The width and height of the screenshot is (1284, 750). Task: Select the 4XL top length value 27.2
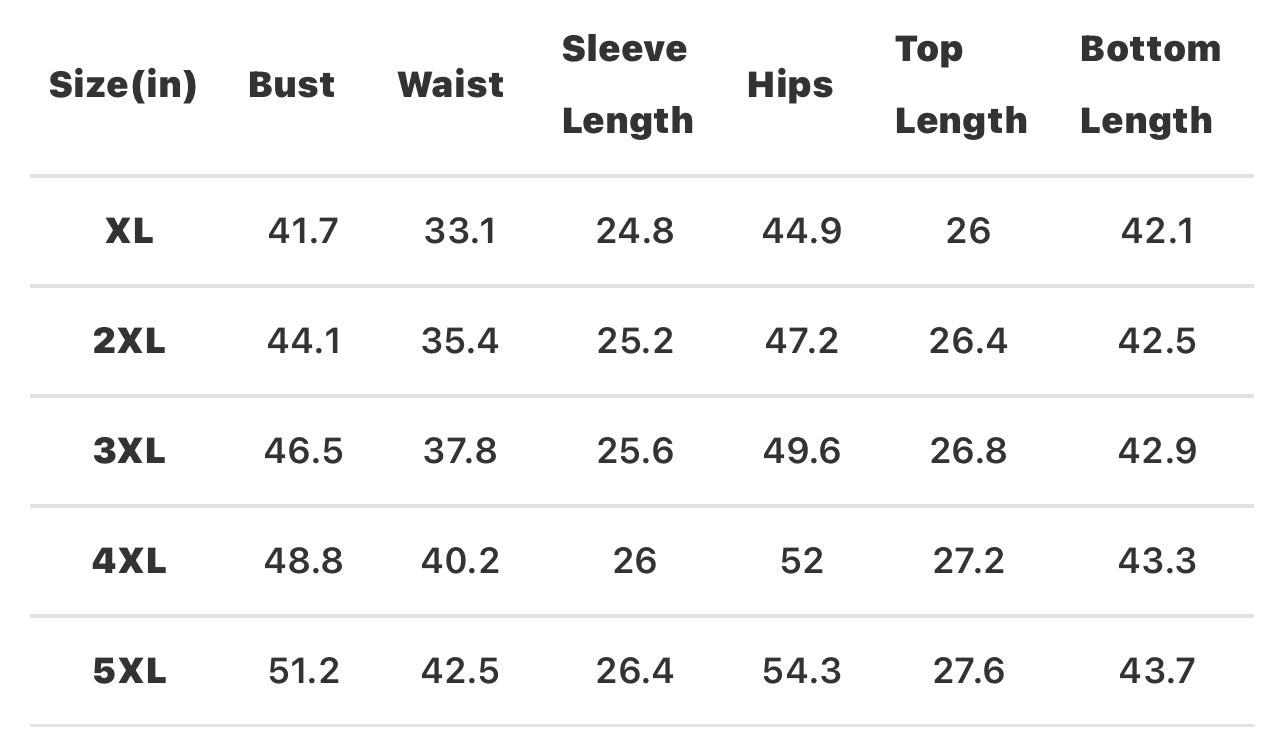[968, 561]
